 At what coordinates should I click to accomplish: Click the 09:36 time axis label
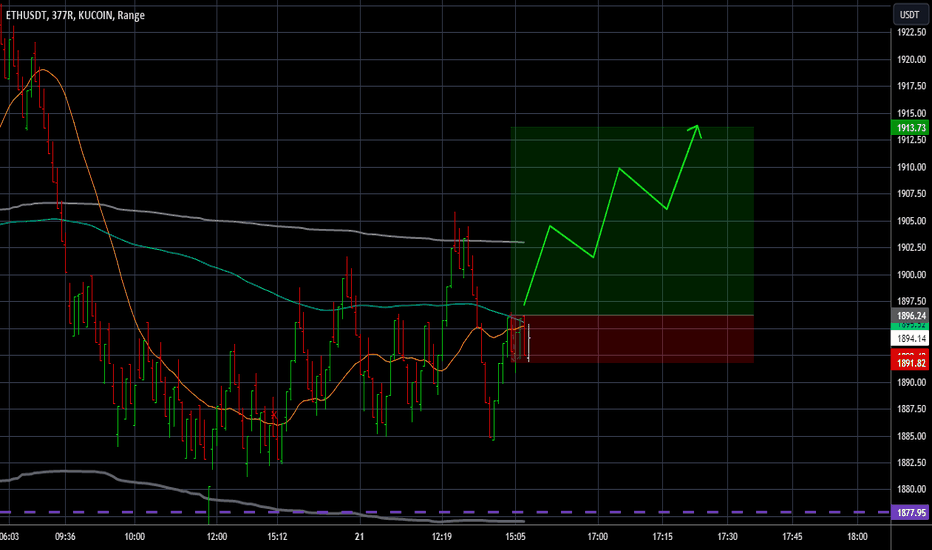pyautogui.click(x=65, y=537)
